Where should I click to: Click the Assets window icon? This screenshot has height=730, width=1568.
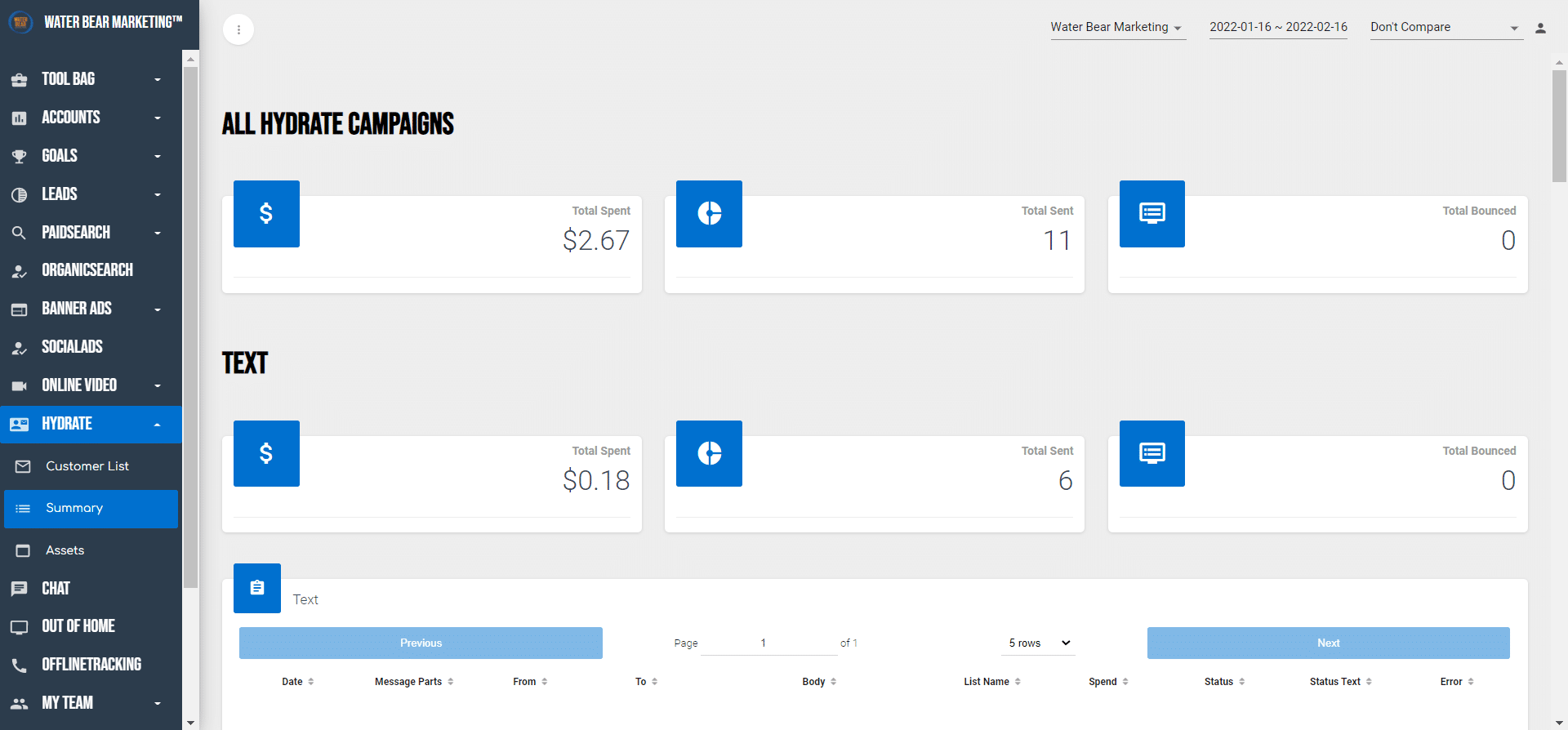pyautogui.click(x=23, y=550)
